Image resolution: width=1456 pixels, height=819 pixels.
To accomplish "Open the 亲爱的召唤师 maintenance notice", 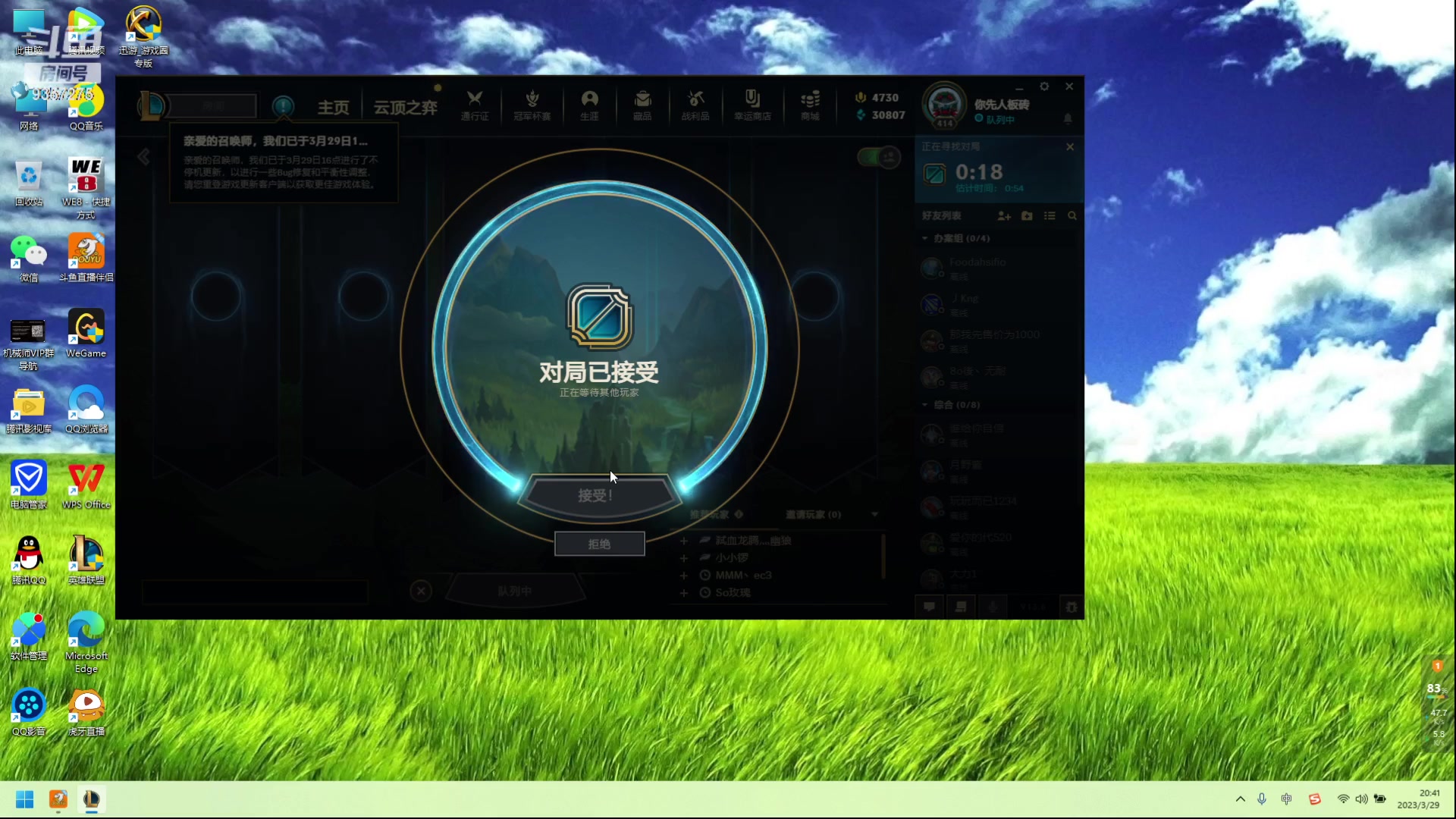I will [x=284, y=163].
